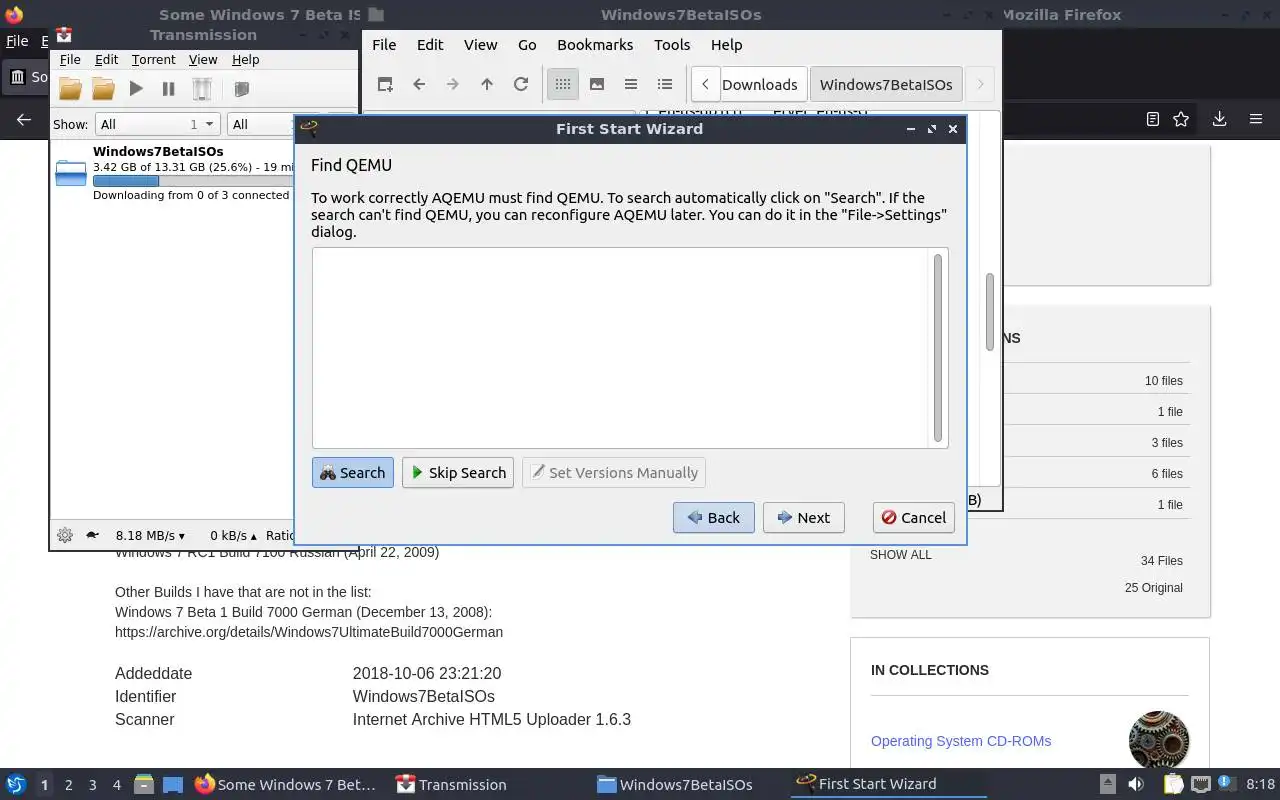Click Set Versions Manually button
Screen dimensions: 1280x800
(614, 473)
